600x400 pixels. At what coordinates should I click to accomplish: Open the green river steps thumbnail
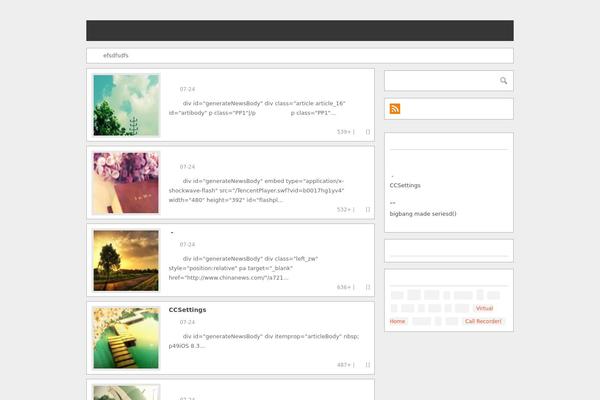126,338
